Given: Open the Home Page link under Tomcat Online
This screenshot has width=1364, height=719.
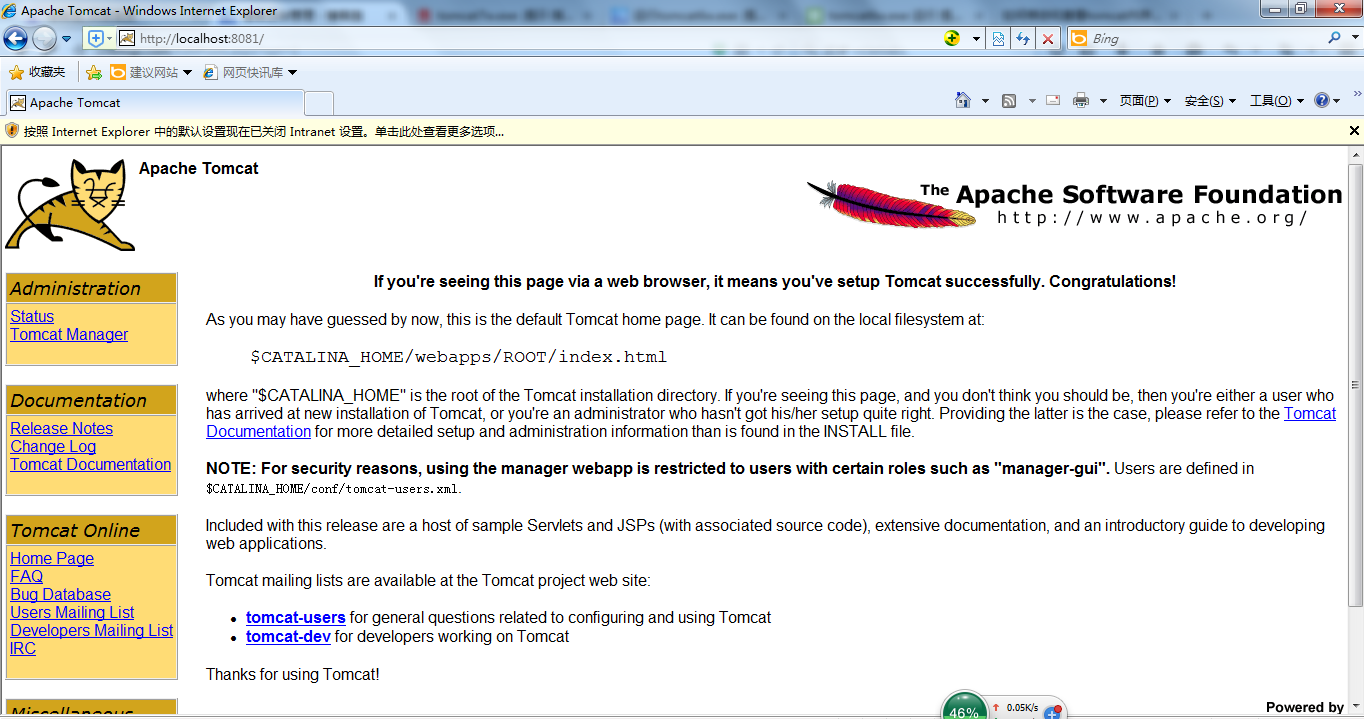Looking at the screenshot, I should pos(52,558).
